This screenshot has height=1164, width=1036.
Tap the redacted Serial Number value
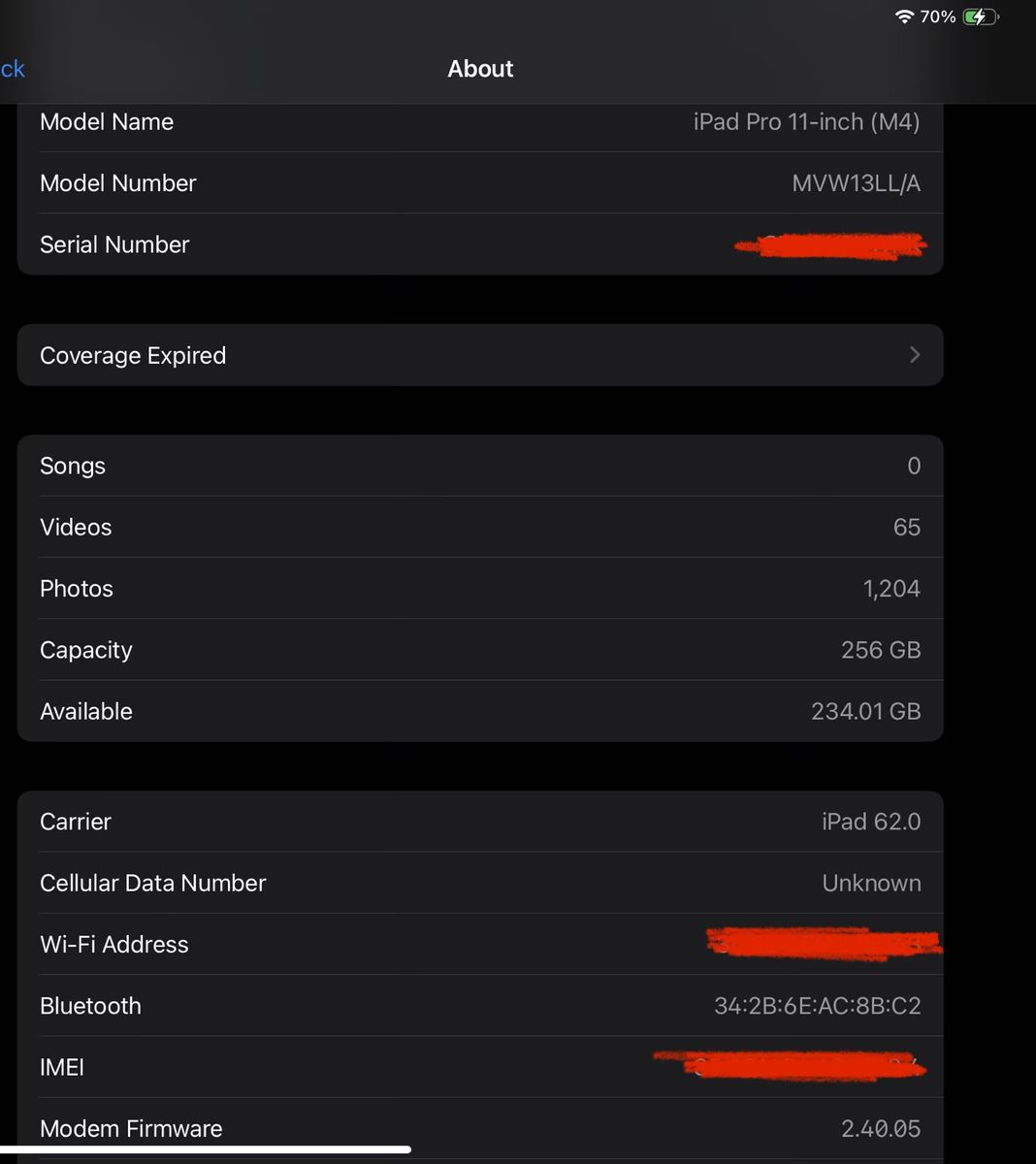(830, 245)
